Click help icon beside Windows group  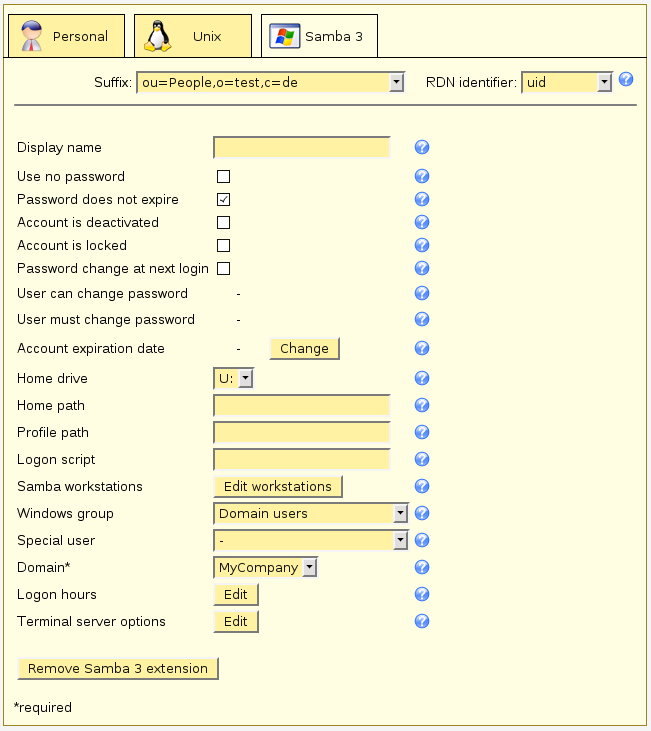pyautogui.click(x=422, y=514)
